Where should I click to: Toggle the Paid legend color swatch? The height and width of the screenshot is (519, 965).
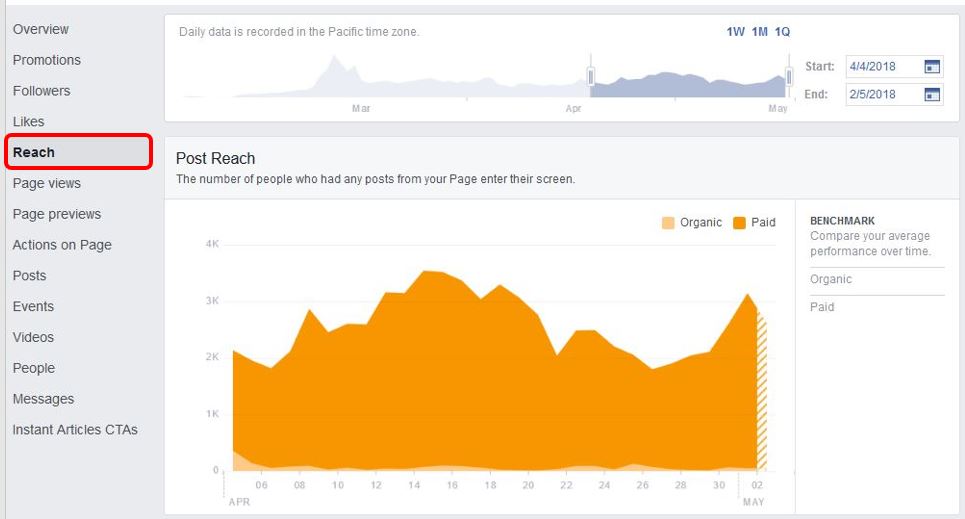point(739,223)
